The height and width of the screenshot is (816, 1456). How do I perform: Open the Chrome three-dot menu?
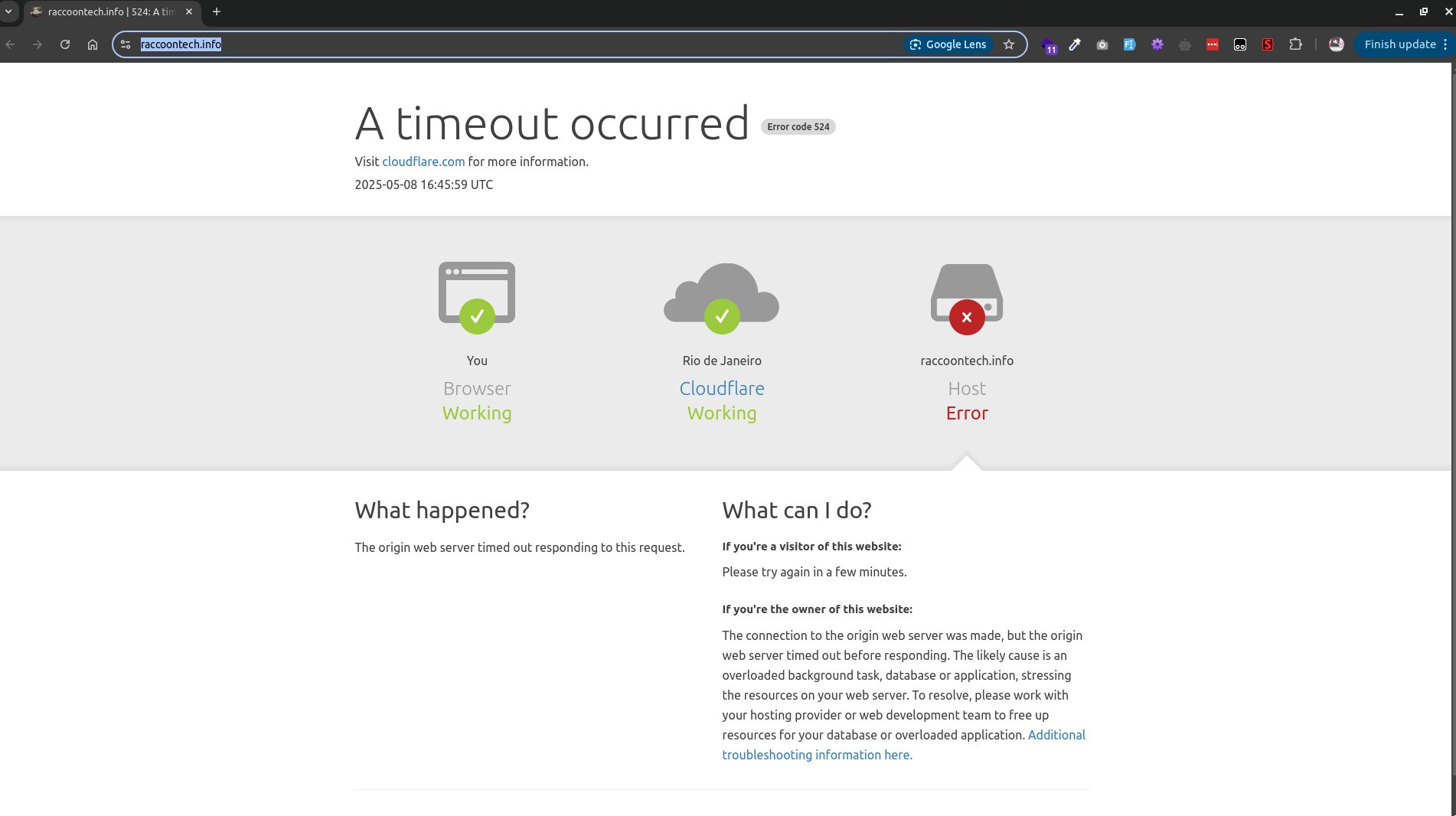point(1445,44)
